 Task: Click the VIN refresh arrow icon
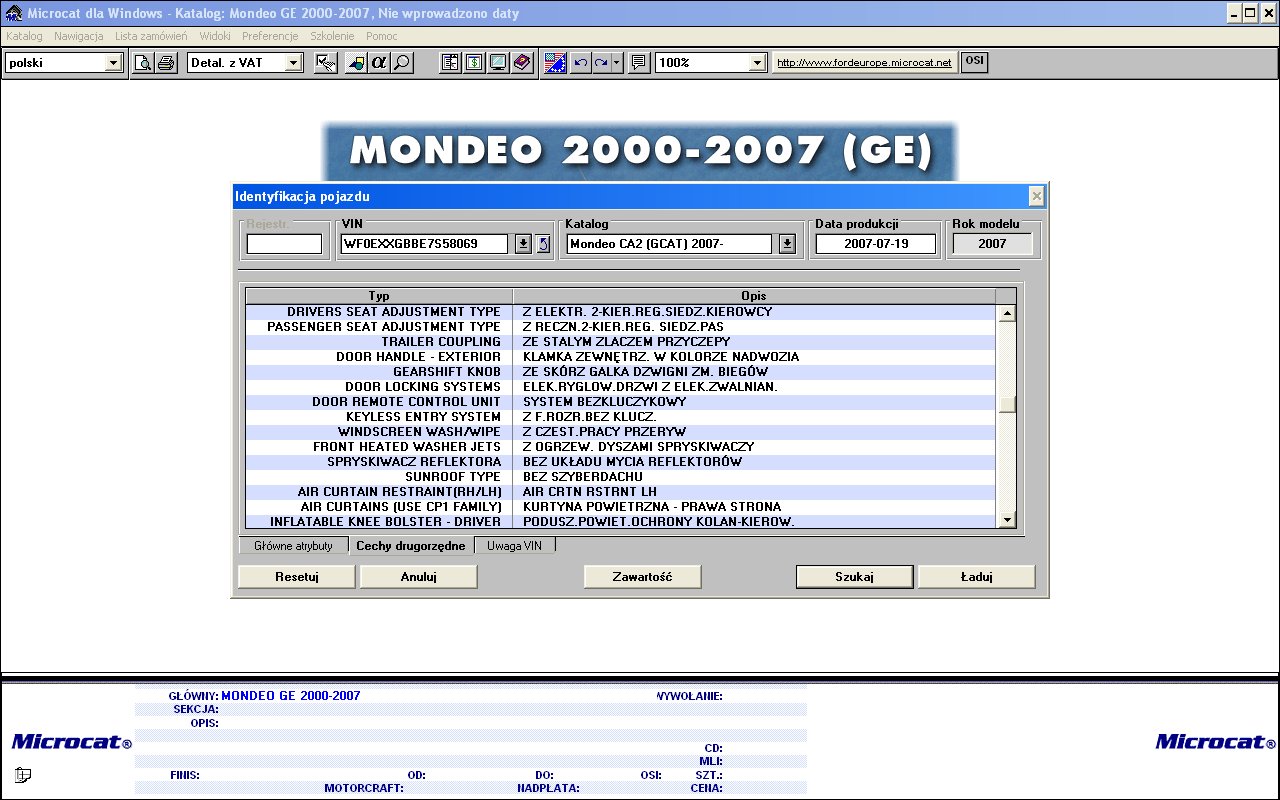click(x=543, y=244)
